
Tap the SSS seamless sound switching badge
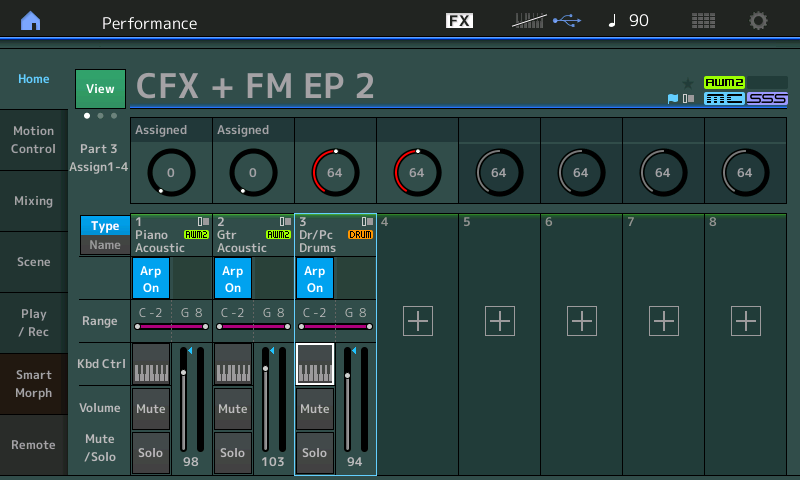pyautogui.click(x=767, y=98)
